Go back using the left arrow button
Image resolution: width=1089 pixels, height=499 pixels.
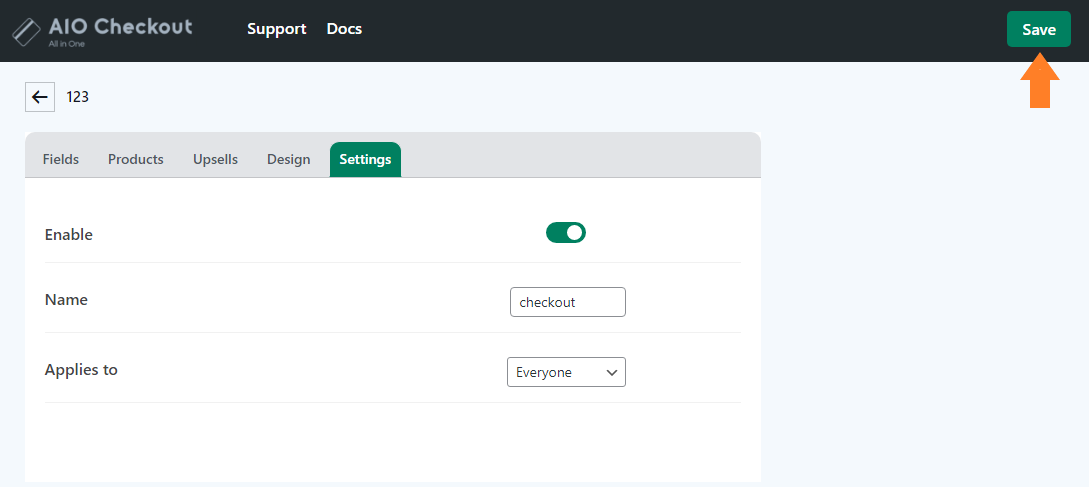pyautogui.click(x=40, y=97)
